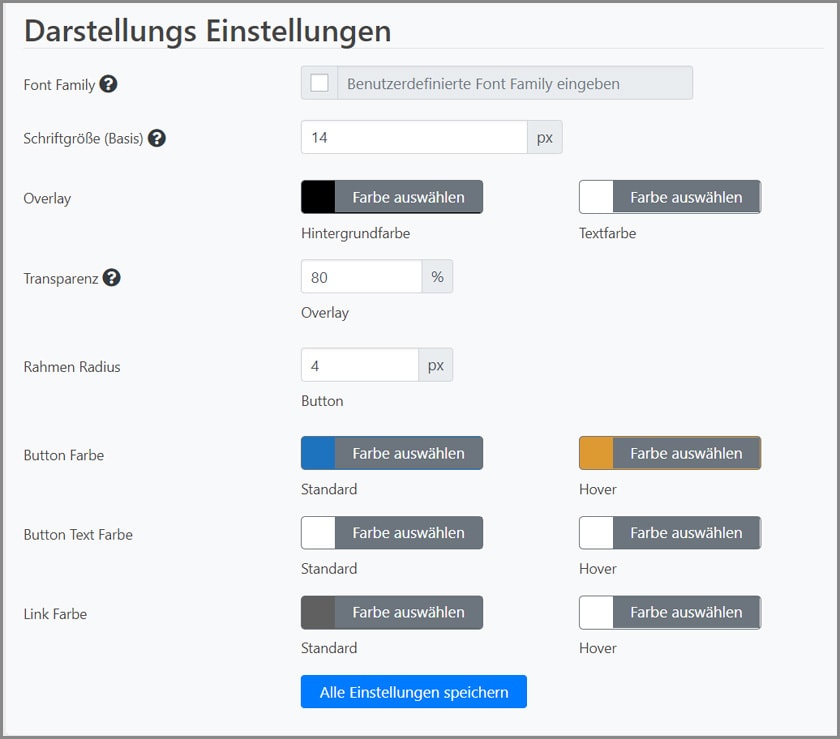Viewport: 840px width, 739px height.
Task: Click the Schriftgröße input showing 14
Action: tap(414, 137)
